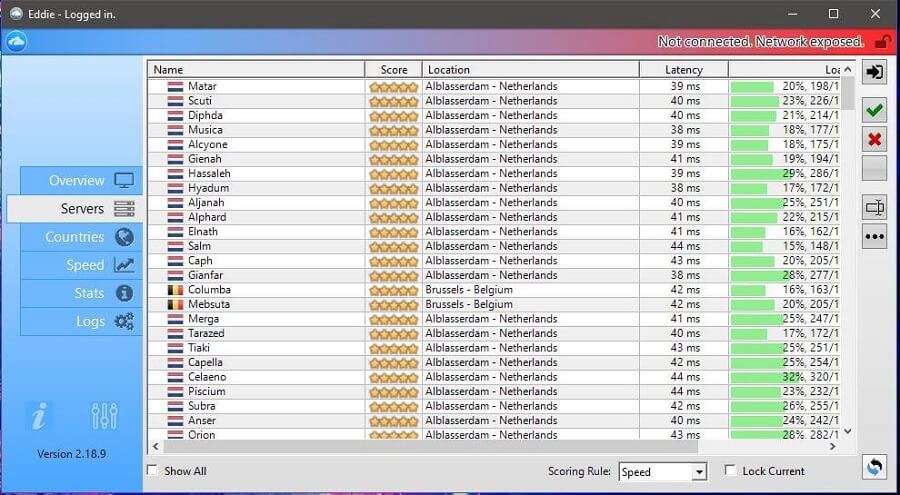Screen dimensions: 900x495
Task: Sort by the Score column header
Action: 394,69
